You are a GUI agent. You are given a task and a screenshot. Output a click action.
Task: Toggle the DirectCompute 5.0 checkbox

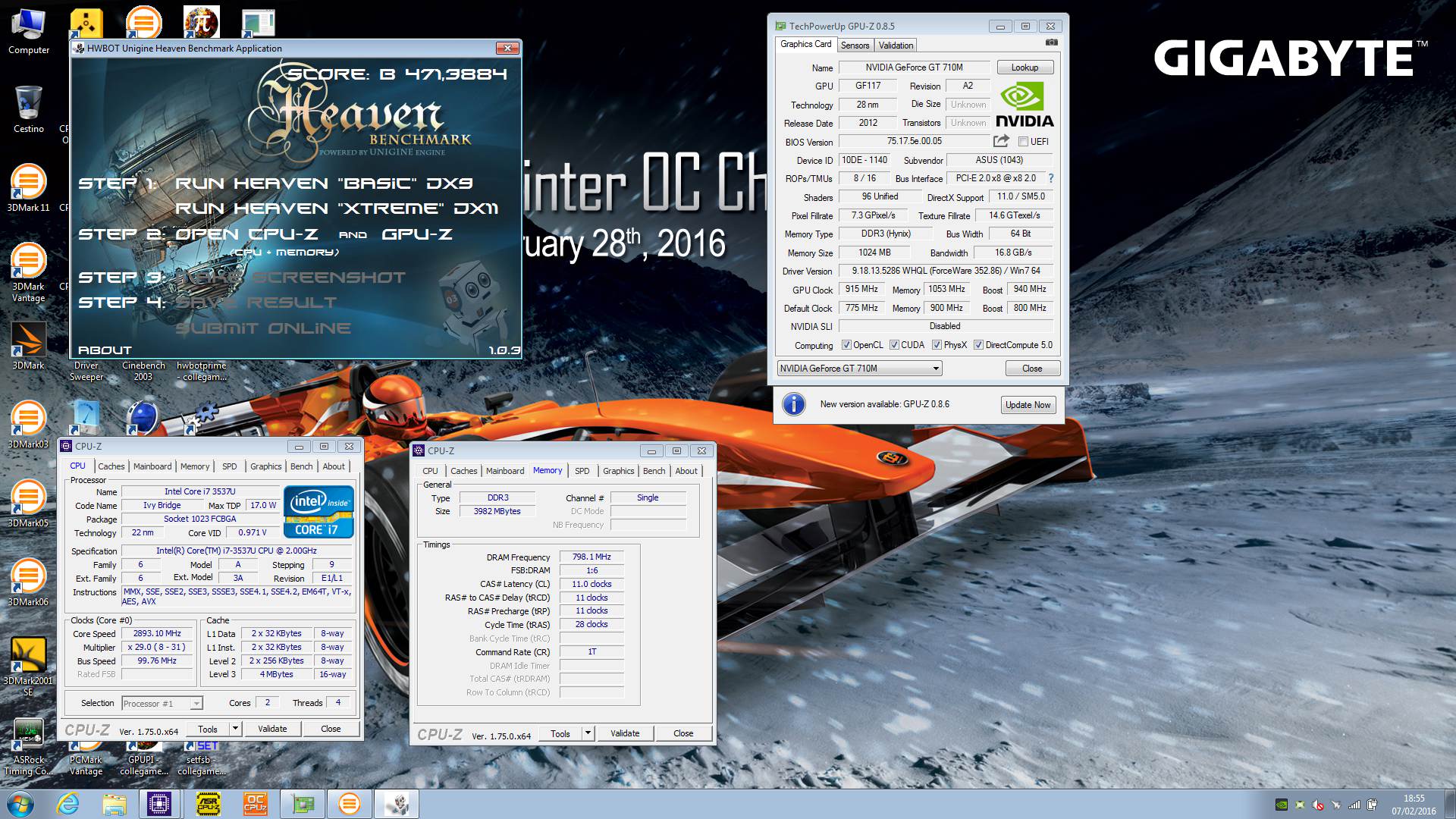point(978,345)
